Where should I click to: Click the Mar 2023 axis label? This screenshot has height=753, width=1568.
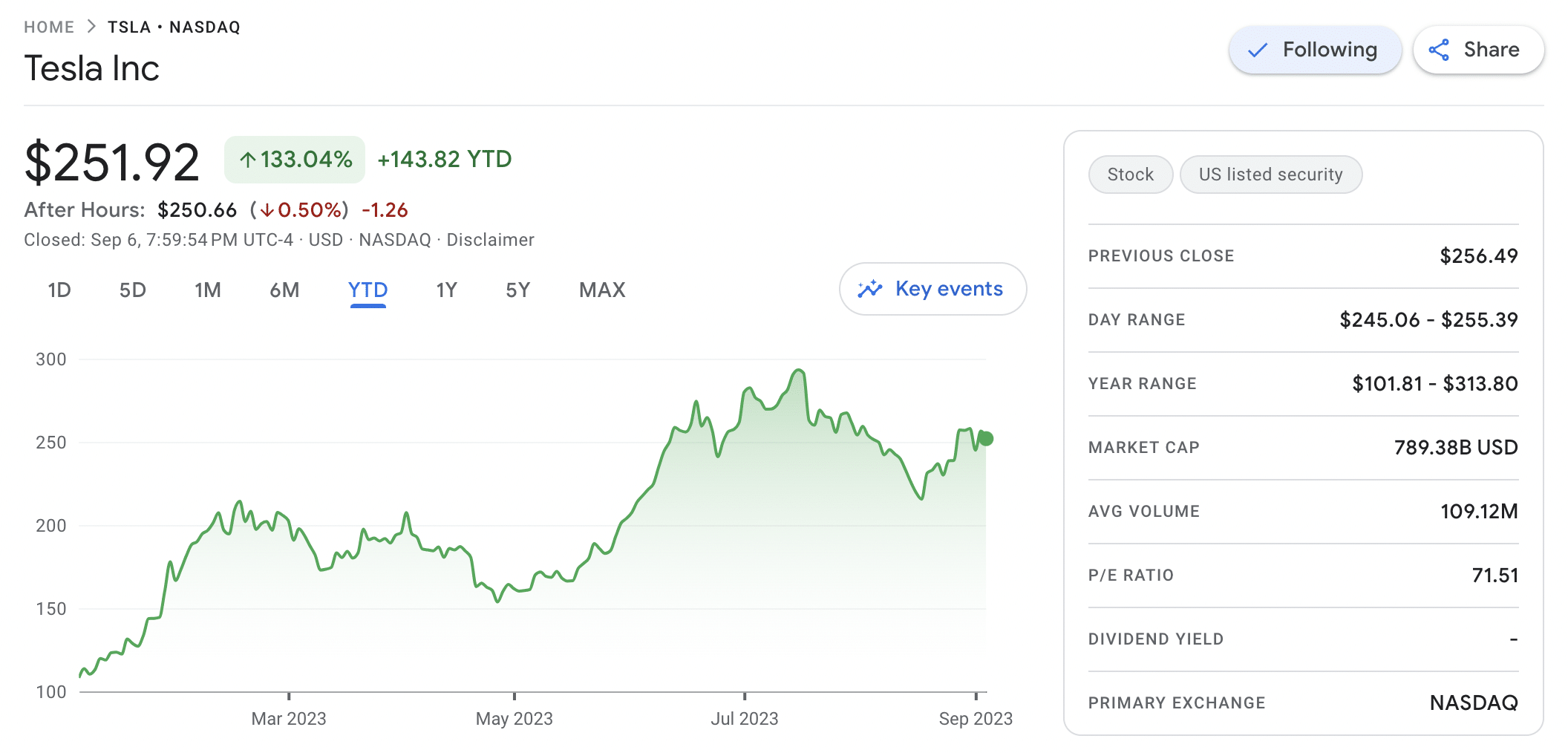click(289, 719)
